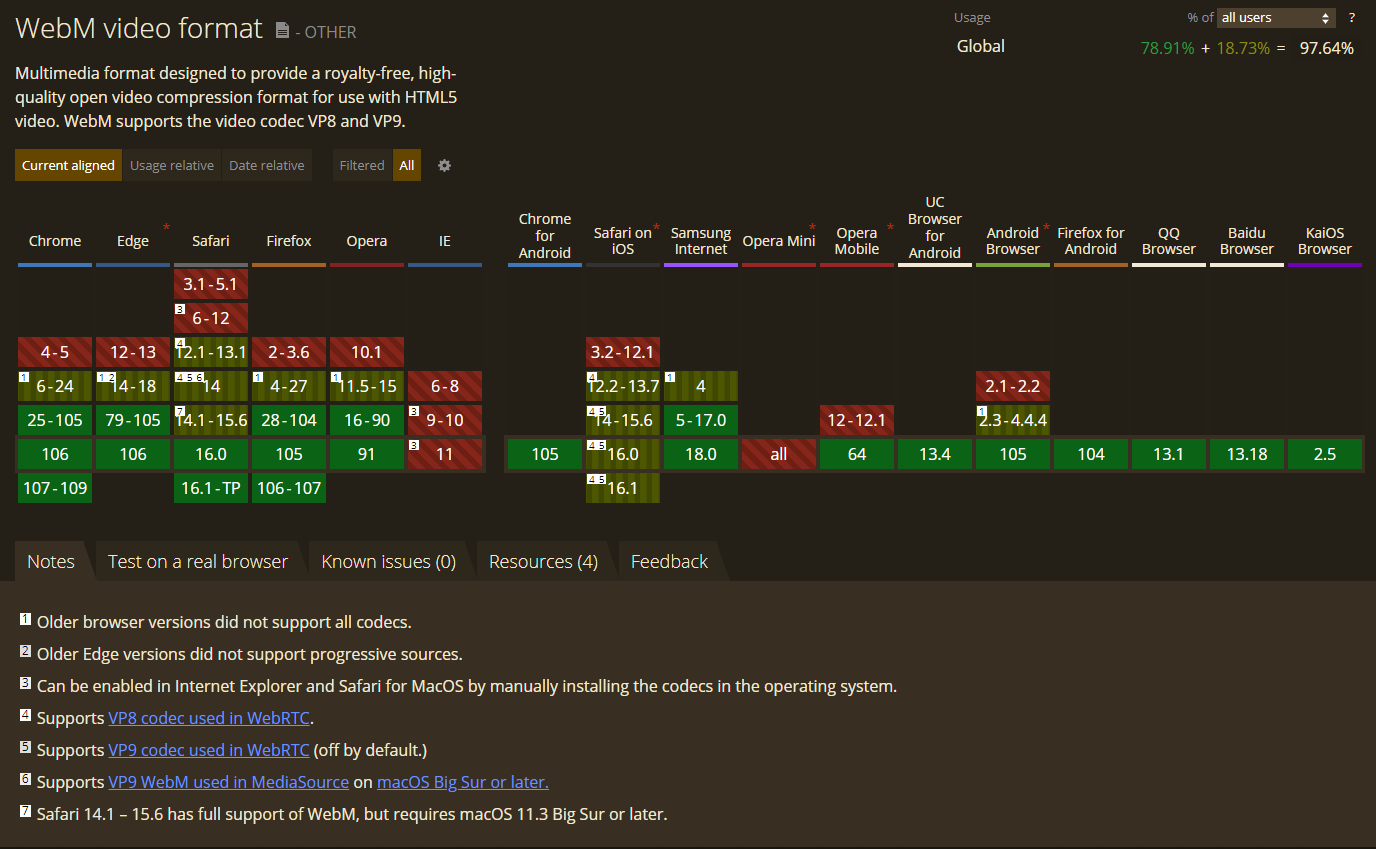The height and width of the screenshot is (849, 1376).
Task: Click the UC Browser 13.4 cell
Action: pos(935,454)
